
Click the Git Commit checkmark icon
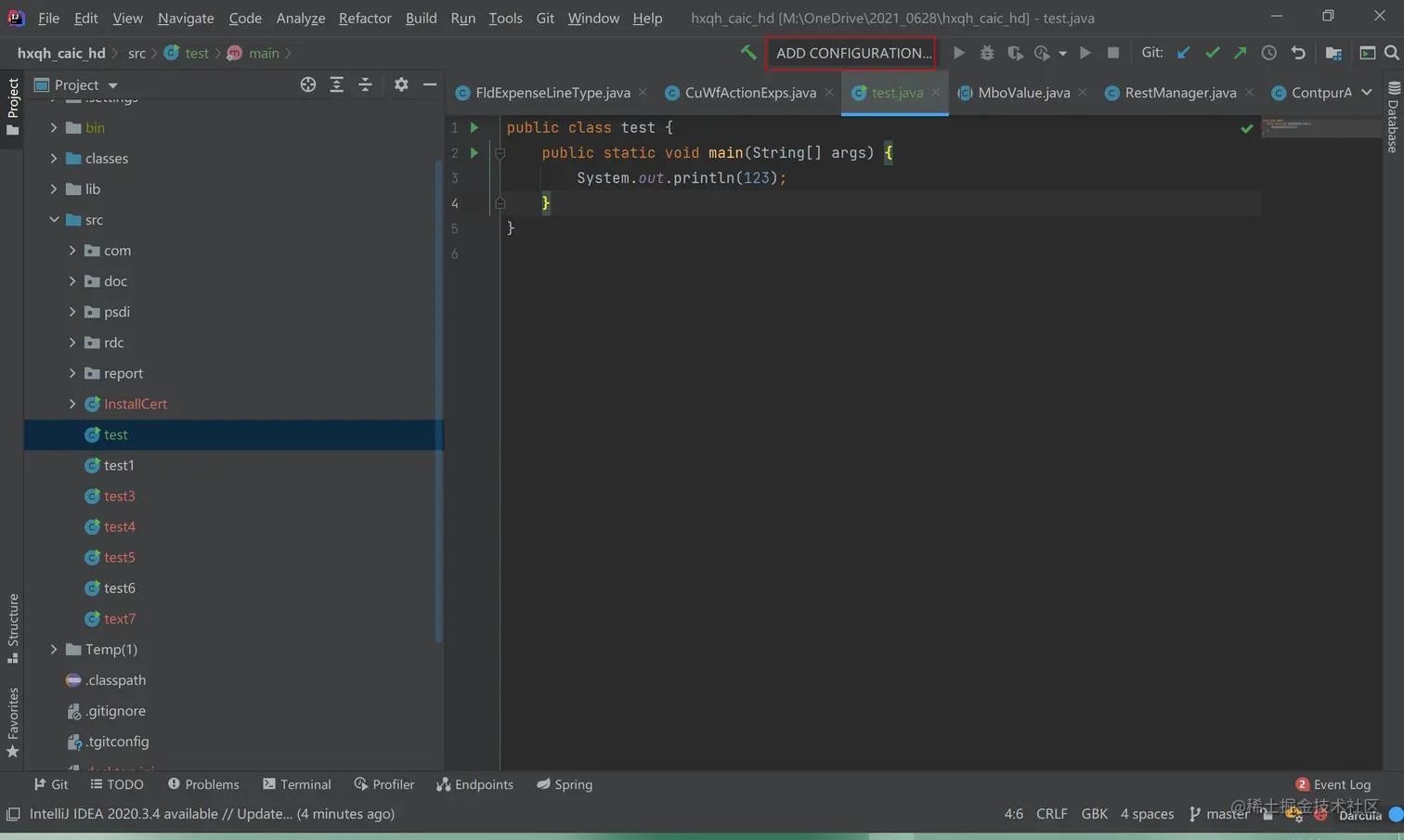point(1212,53)
